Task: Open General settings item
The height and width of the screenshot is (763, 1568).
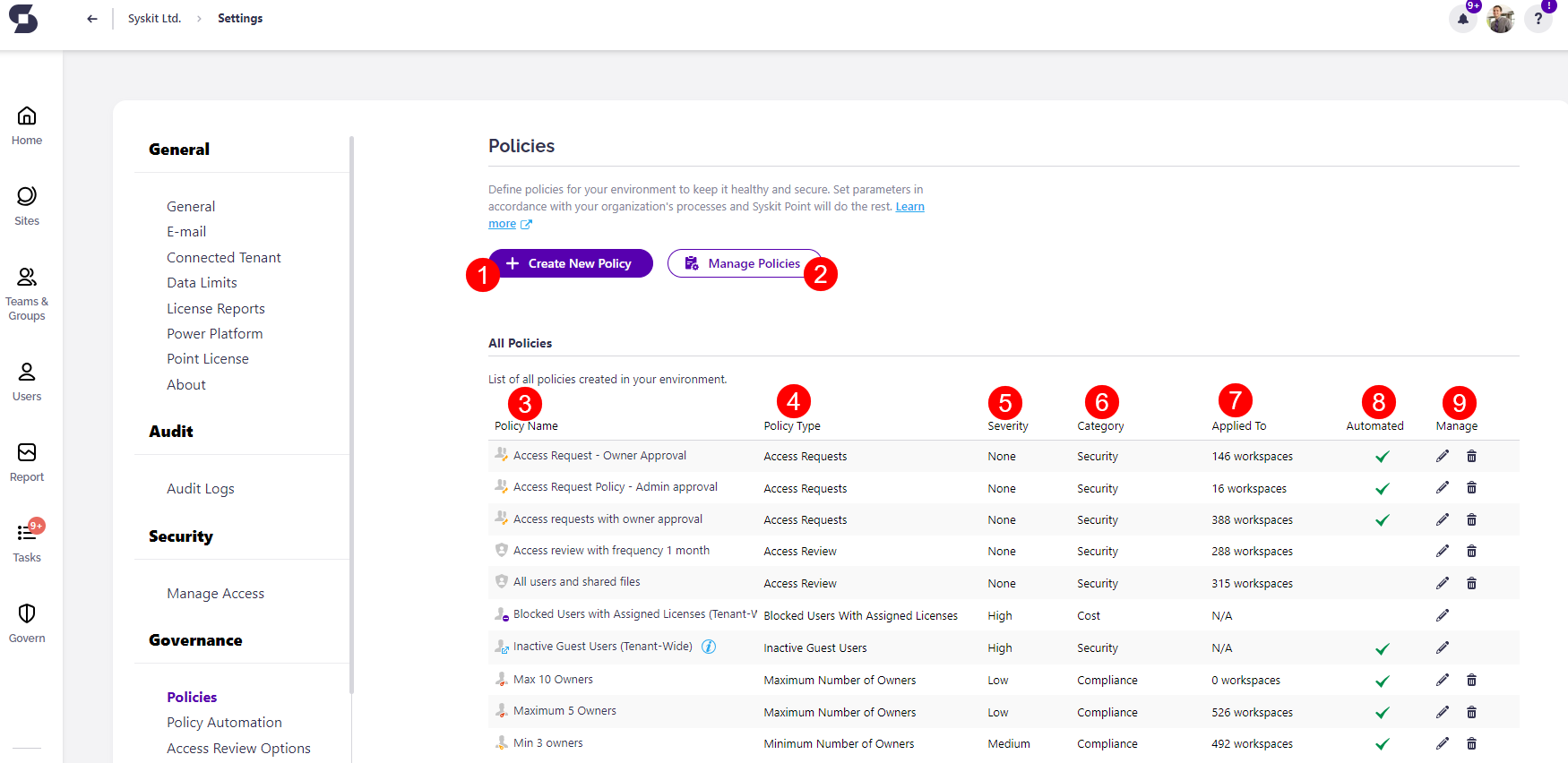Action: 191,206
